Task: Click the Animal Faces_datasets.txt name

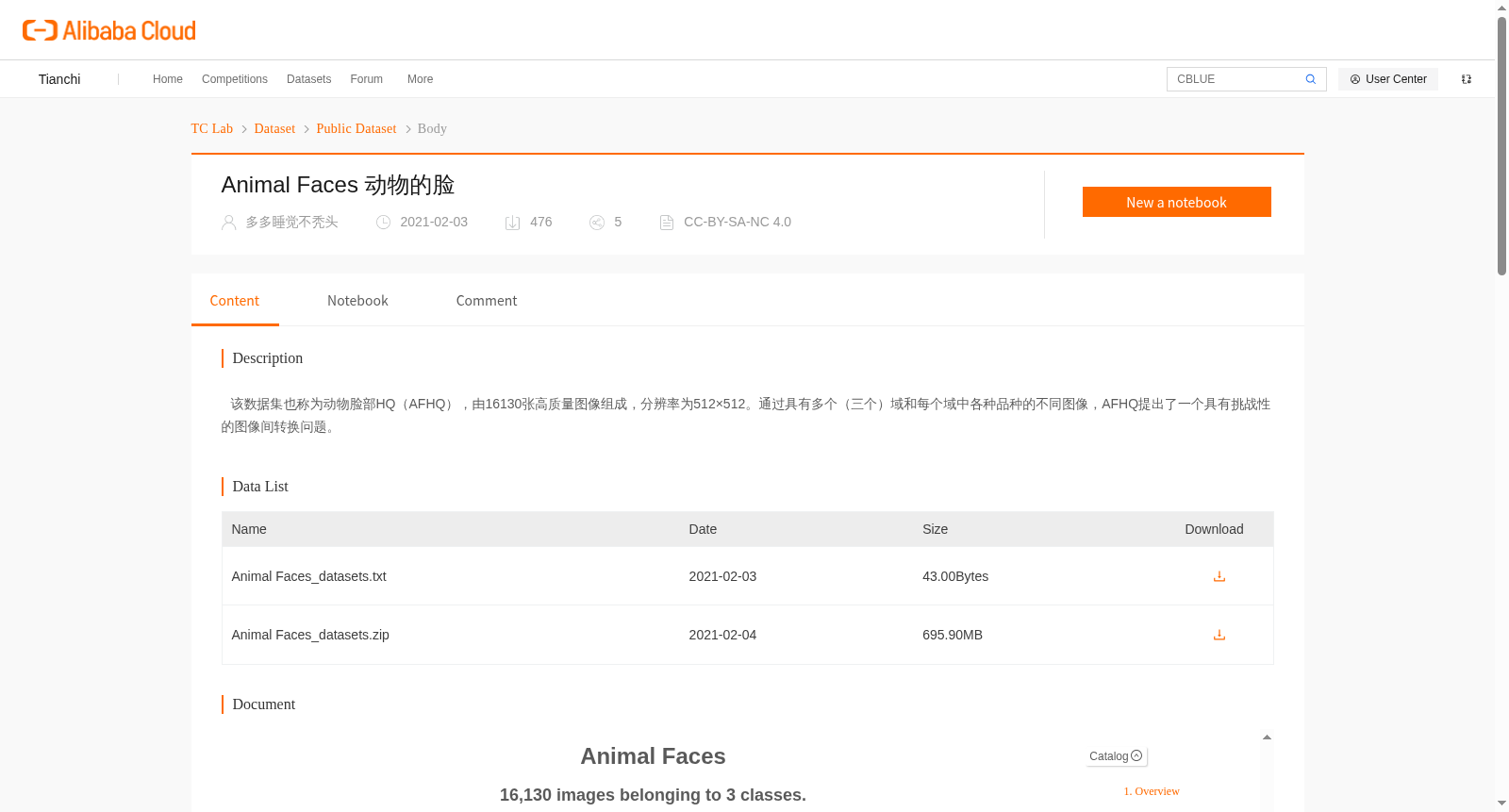Action: (308, 576)
